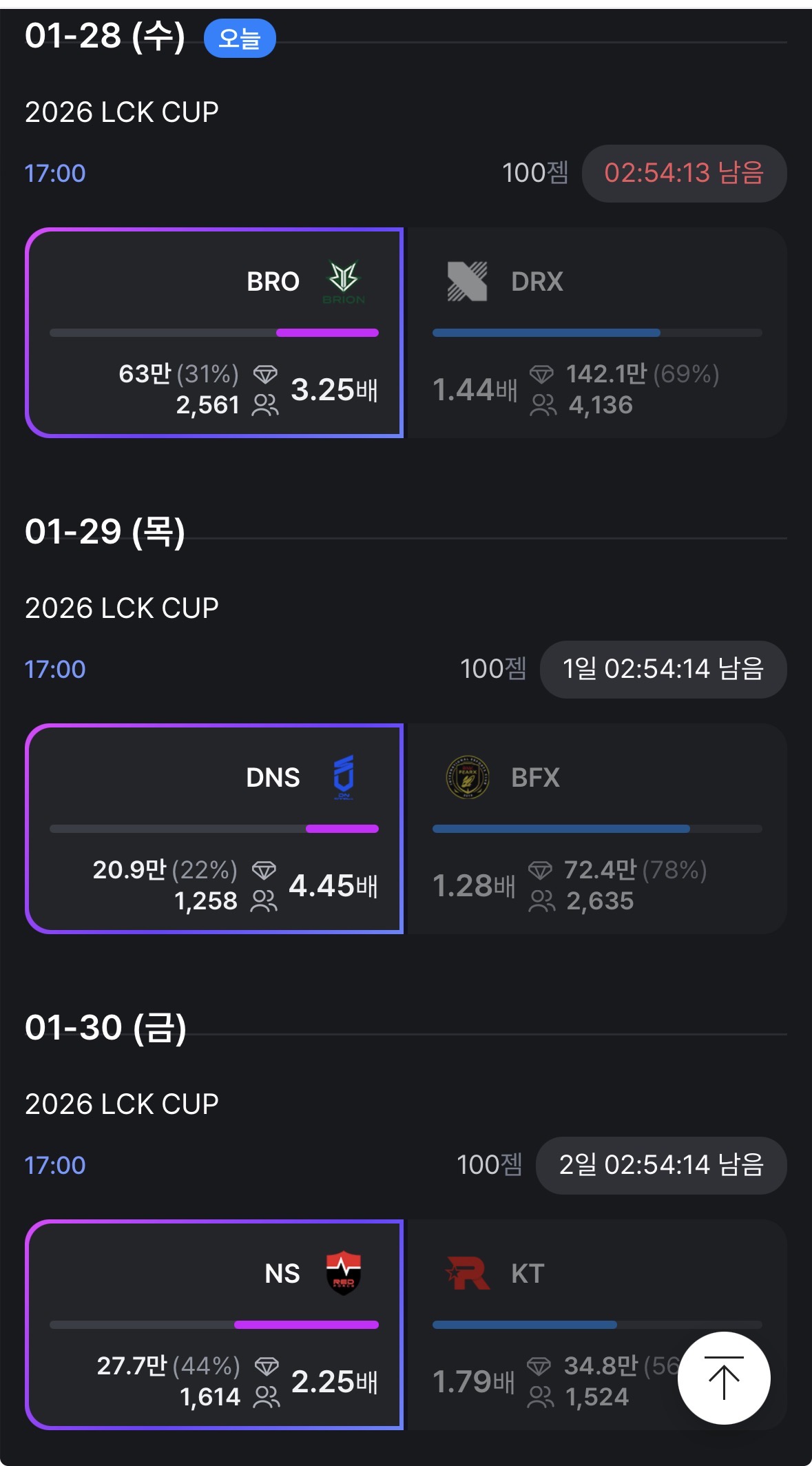Choose BFX at 1.28배 odds
812x1466 pixels.
click(x=596, y=829)
